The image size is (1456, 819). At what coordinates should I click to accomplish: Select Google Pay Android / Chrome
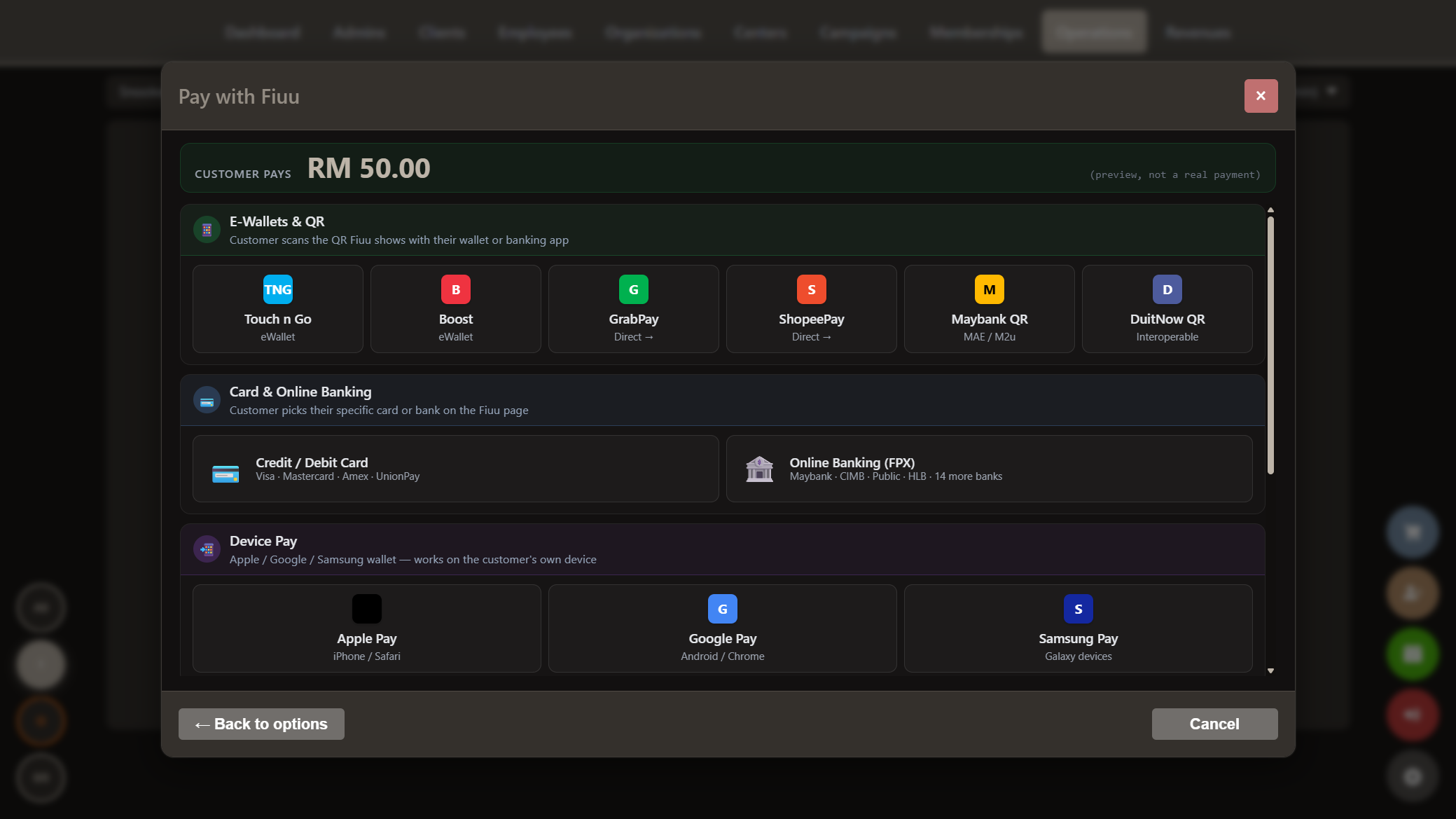(723, 628)
